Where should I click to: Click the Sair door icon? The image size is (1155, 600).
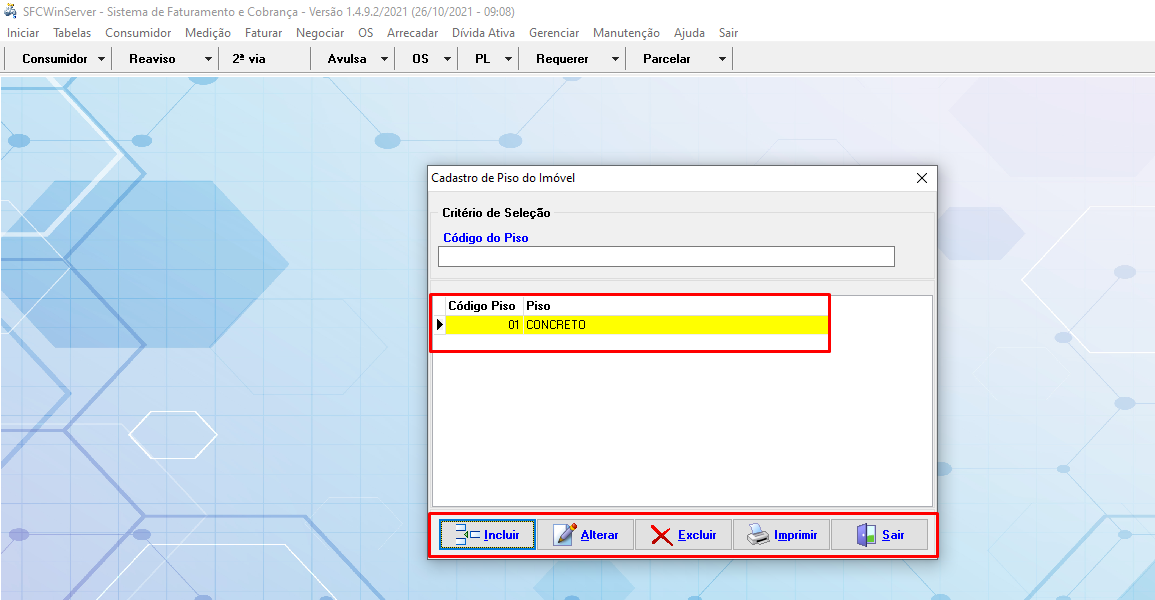pyautogui.click(x=866, y=535)
